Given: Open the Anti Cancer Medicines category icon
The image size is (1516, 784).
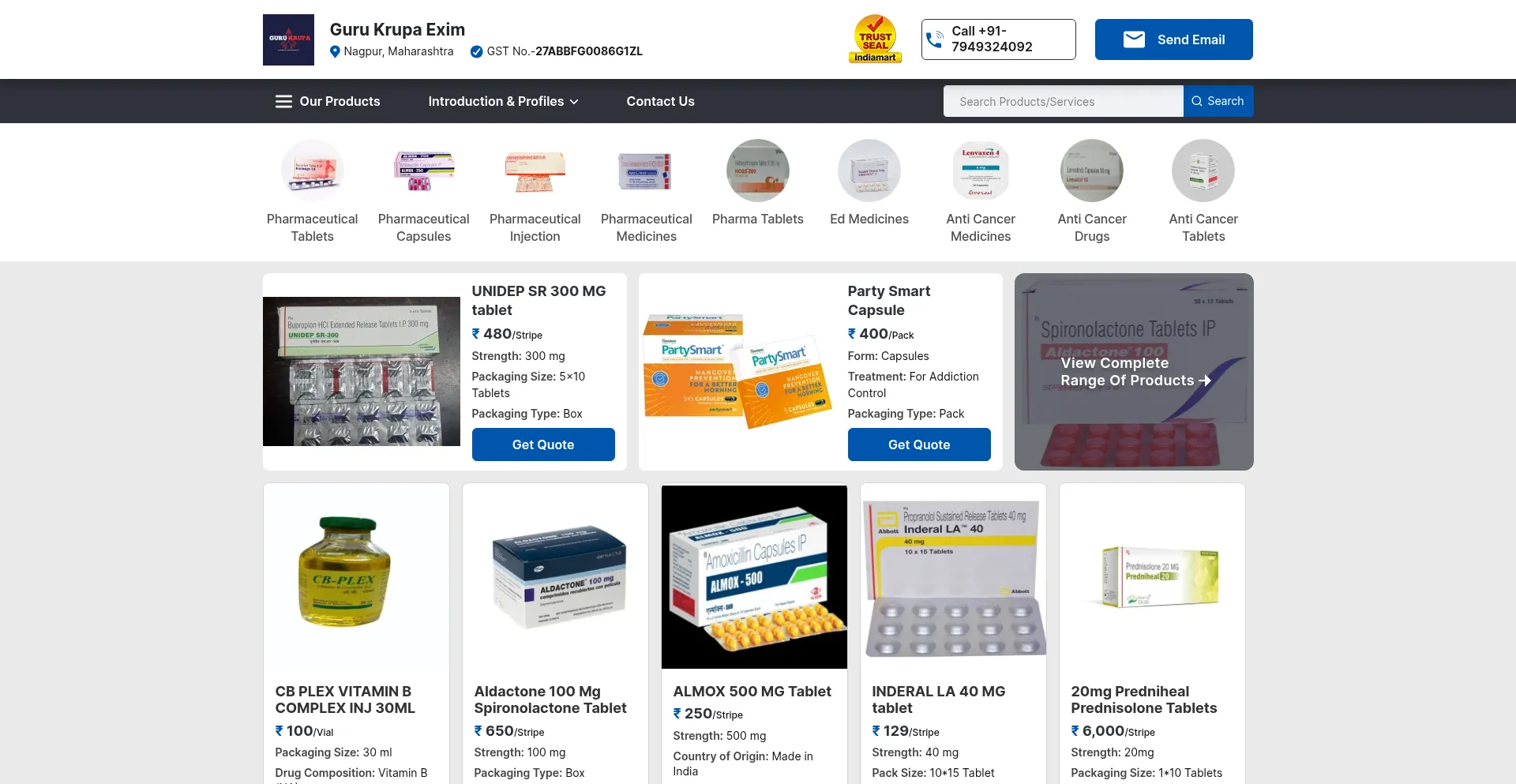Looking at the screenshot, I should pyautogui.click(x=981, y=171).
